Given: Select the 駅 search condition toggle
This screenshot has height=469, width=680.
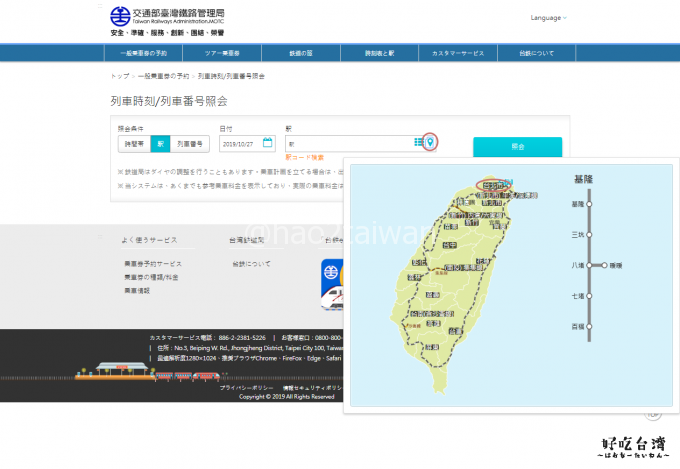Looking at the screenshot, I should (160, 144).
